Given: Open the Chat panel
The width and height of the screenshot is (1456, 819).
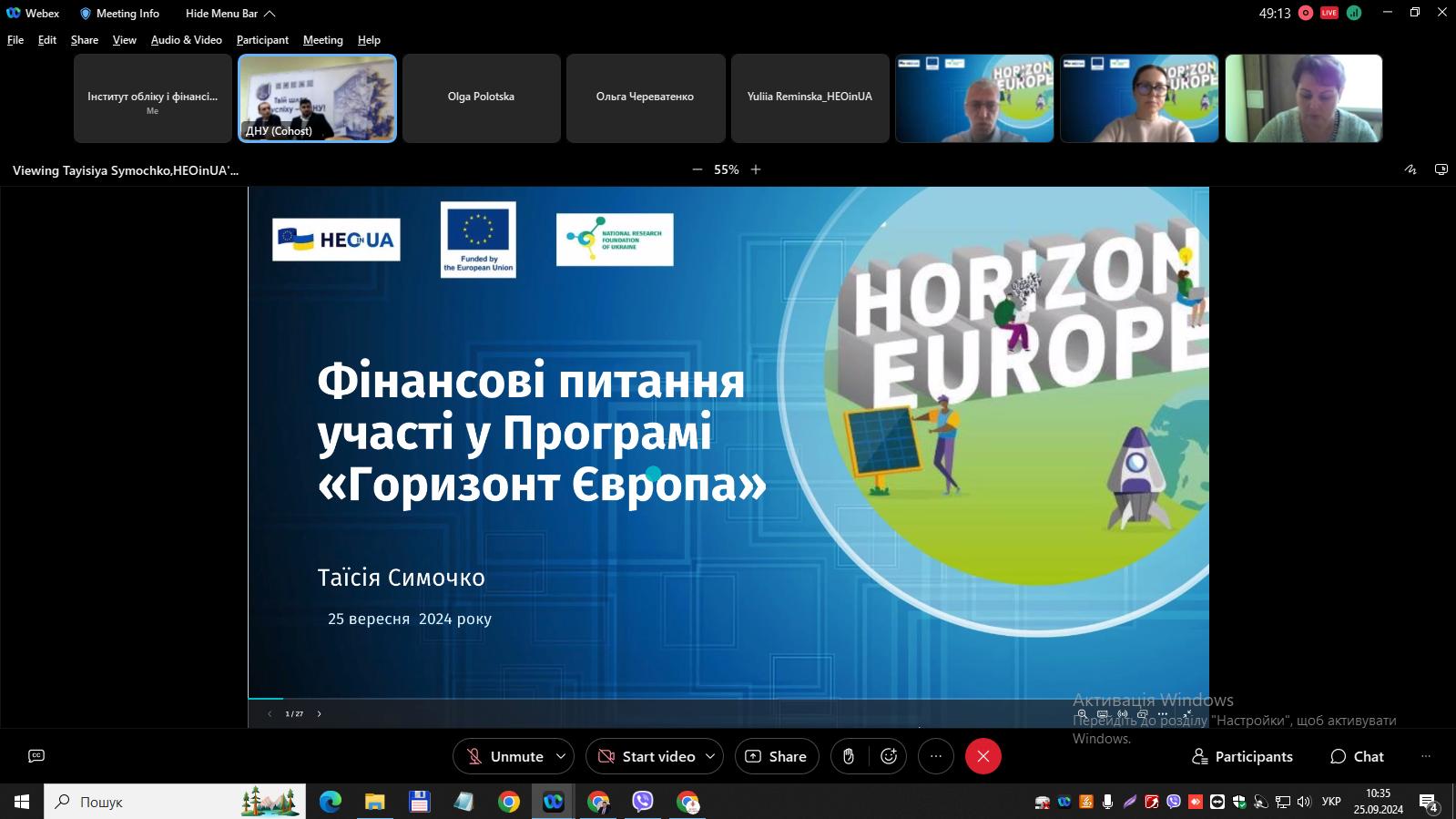Looking at the screenshot, I should coord(1357,756).
